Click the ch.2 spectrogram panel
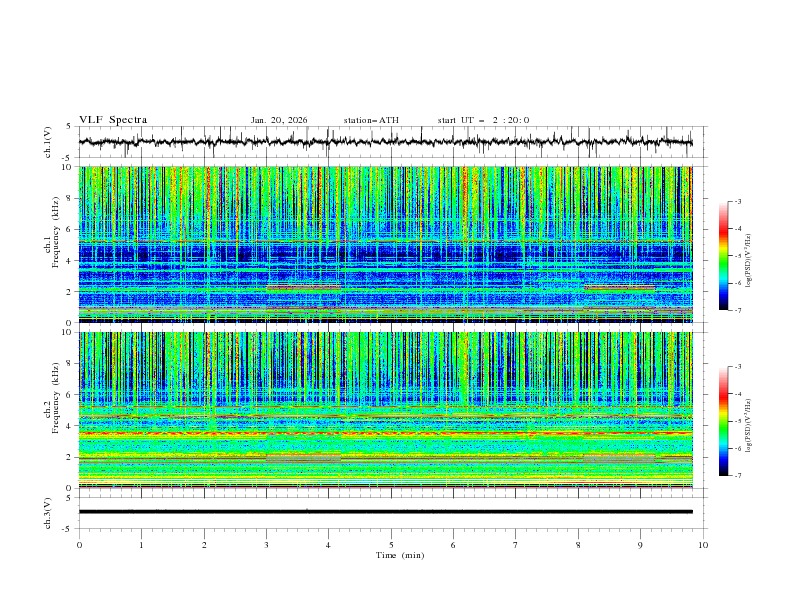The image size is (792, 612). 385,410
